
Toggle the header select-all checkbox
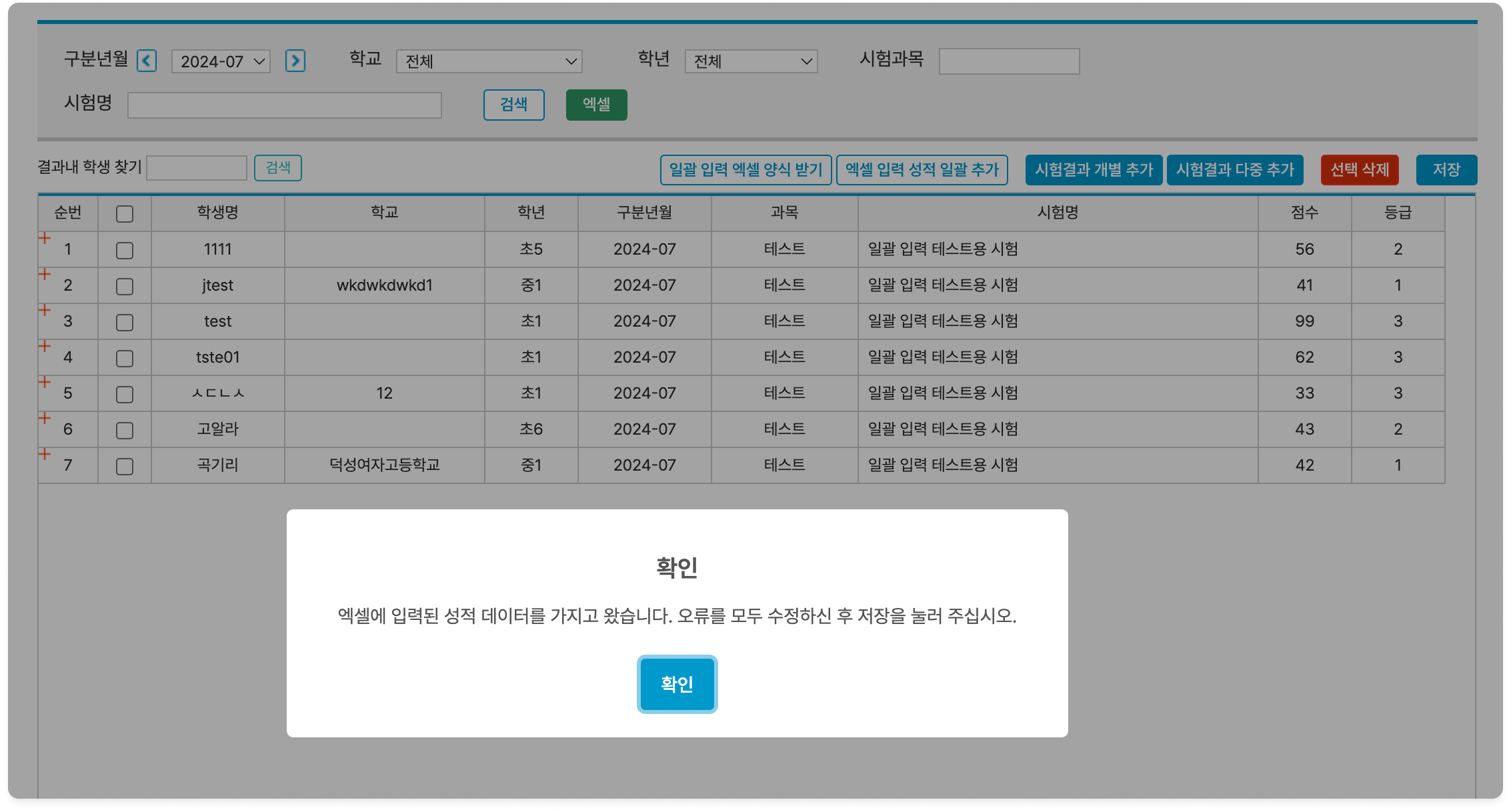[x=125, y=214]
